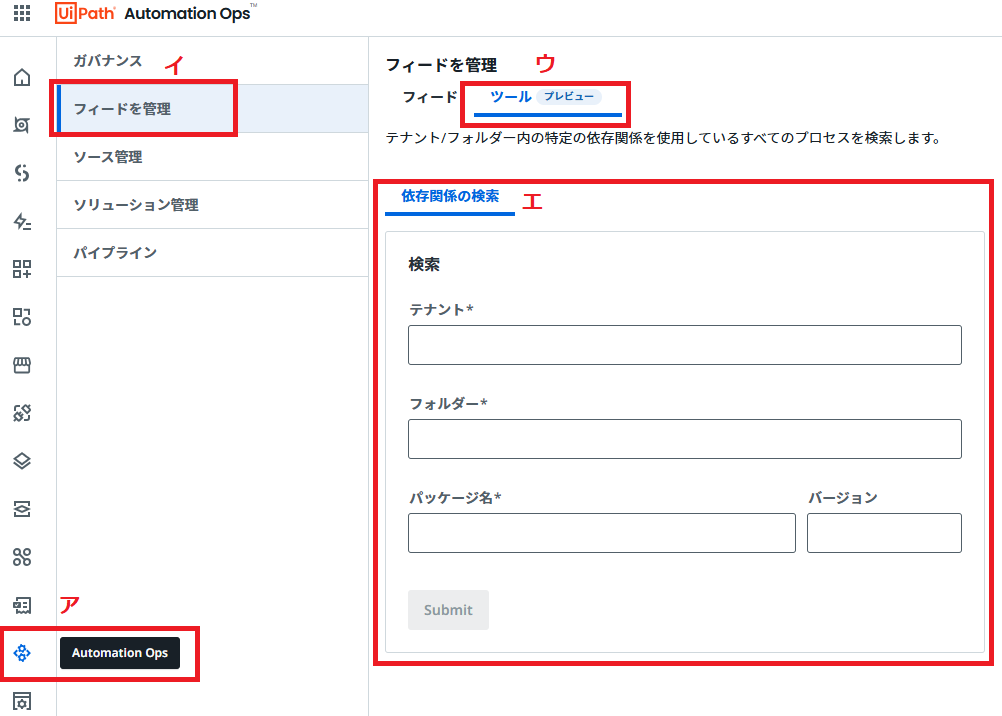Open the Integration Service link icon
Screen dimensions: 1002x716
point(22,413)
